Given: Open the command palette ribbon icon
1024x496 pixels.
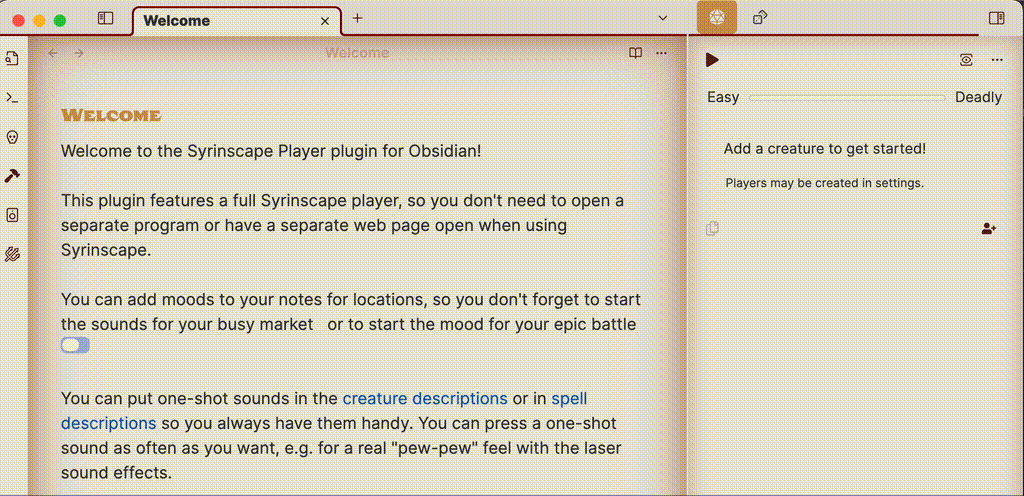Looking at the screenshot, I should [12, 98].
